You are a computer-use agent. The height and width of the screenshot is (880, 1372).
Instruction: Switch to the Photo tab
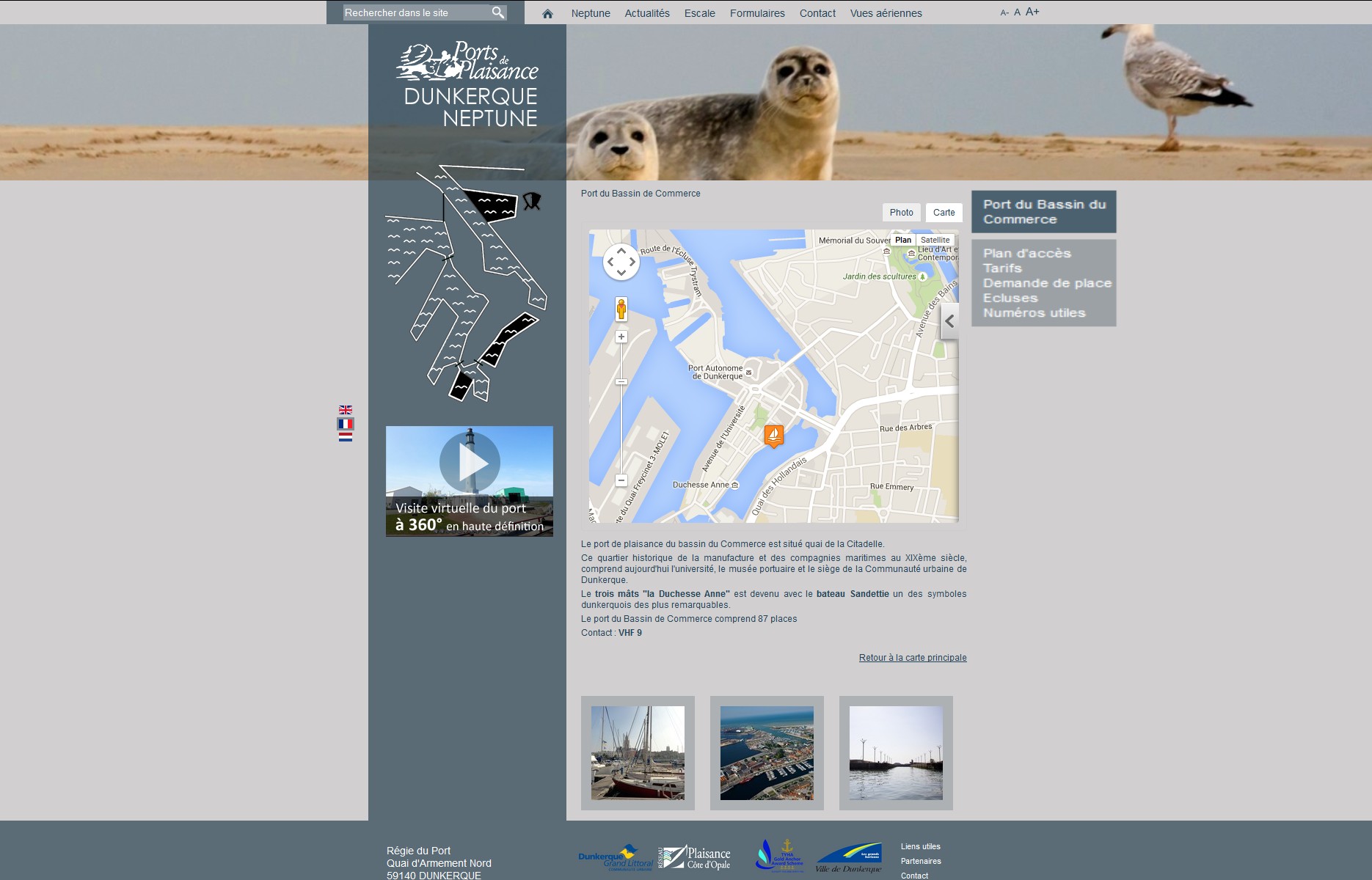[901, 213]
